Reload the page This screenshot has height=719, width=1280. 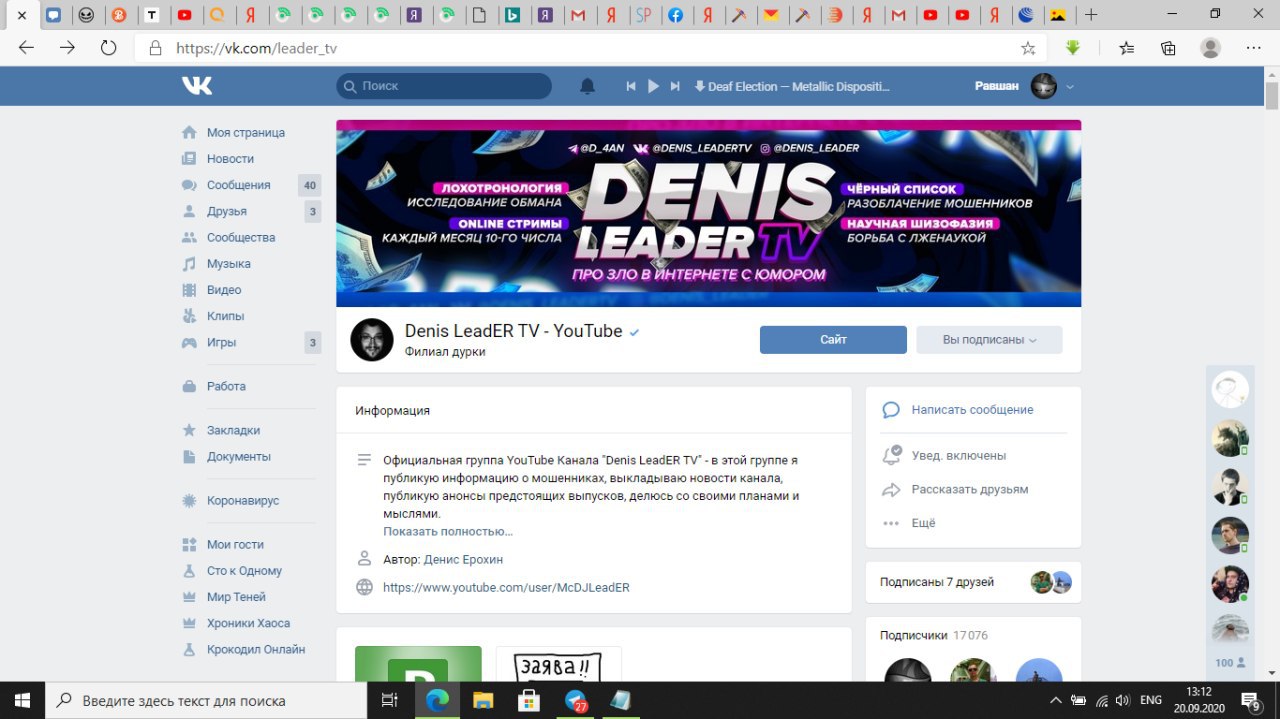point(108,48)
